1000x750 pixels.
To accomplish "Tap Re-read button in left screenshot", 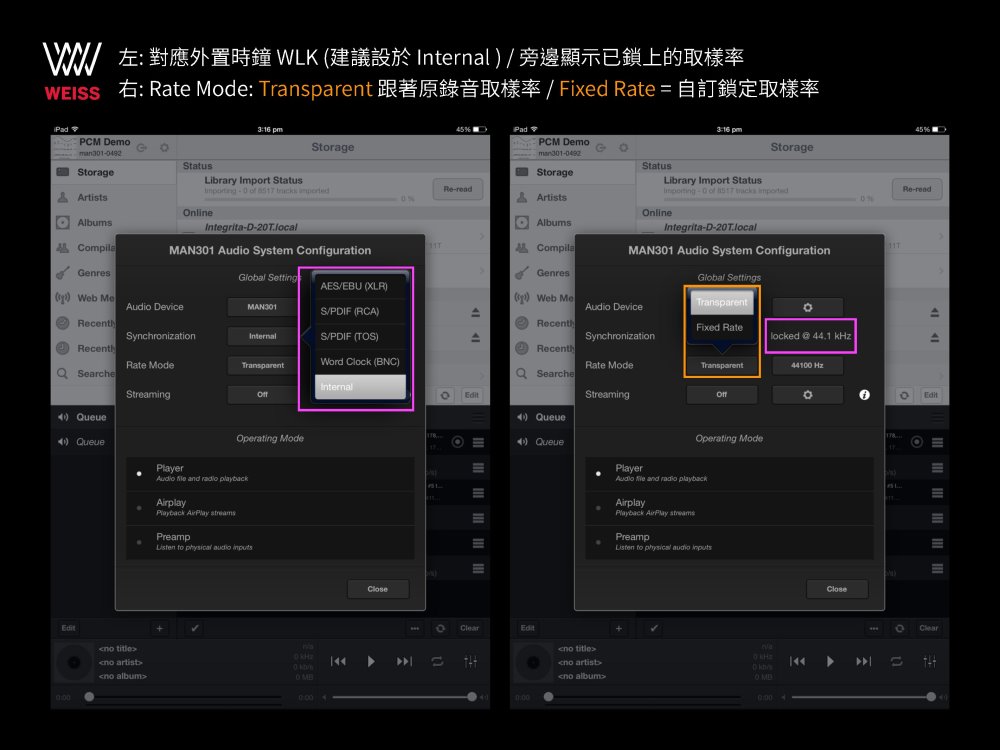I will click(x=458, y=189).
